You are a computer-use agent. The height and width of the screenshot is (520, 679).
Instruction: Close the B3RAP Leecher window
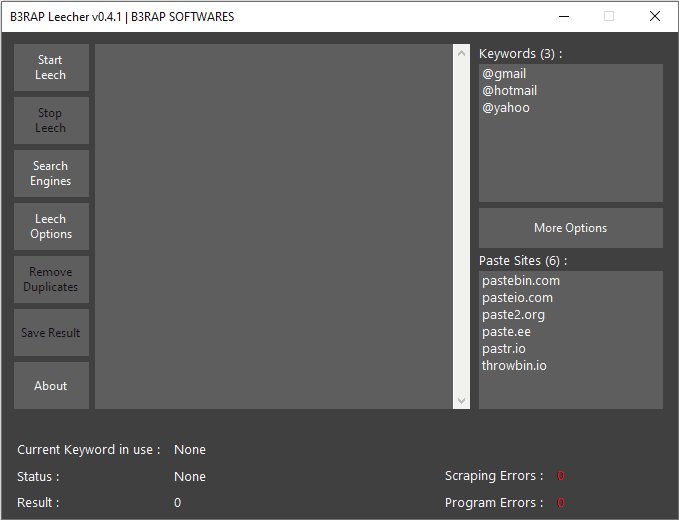coord(655,16)
